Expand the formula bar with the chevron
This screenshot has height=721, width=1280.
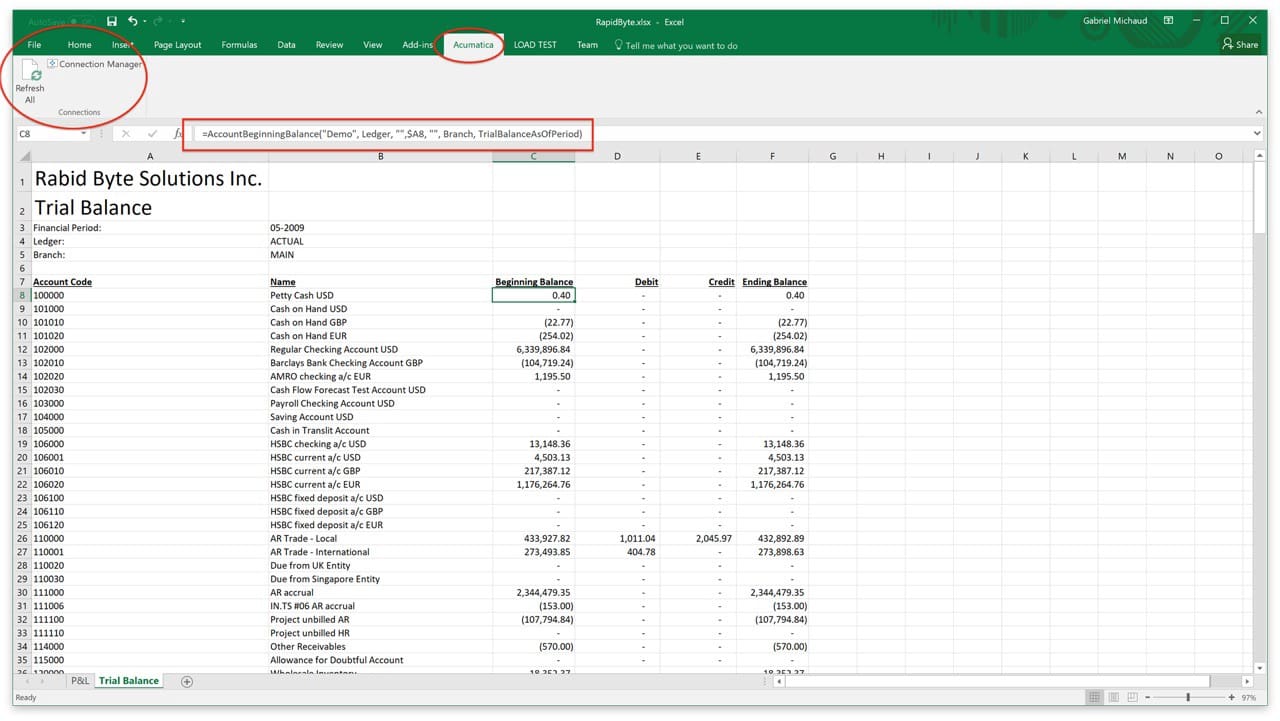tap(1257, 133)
